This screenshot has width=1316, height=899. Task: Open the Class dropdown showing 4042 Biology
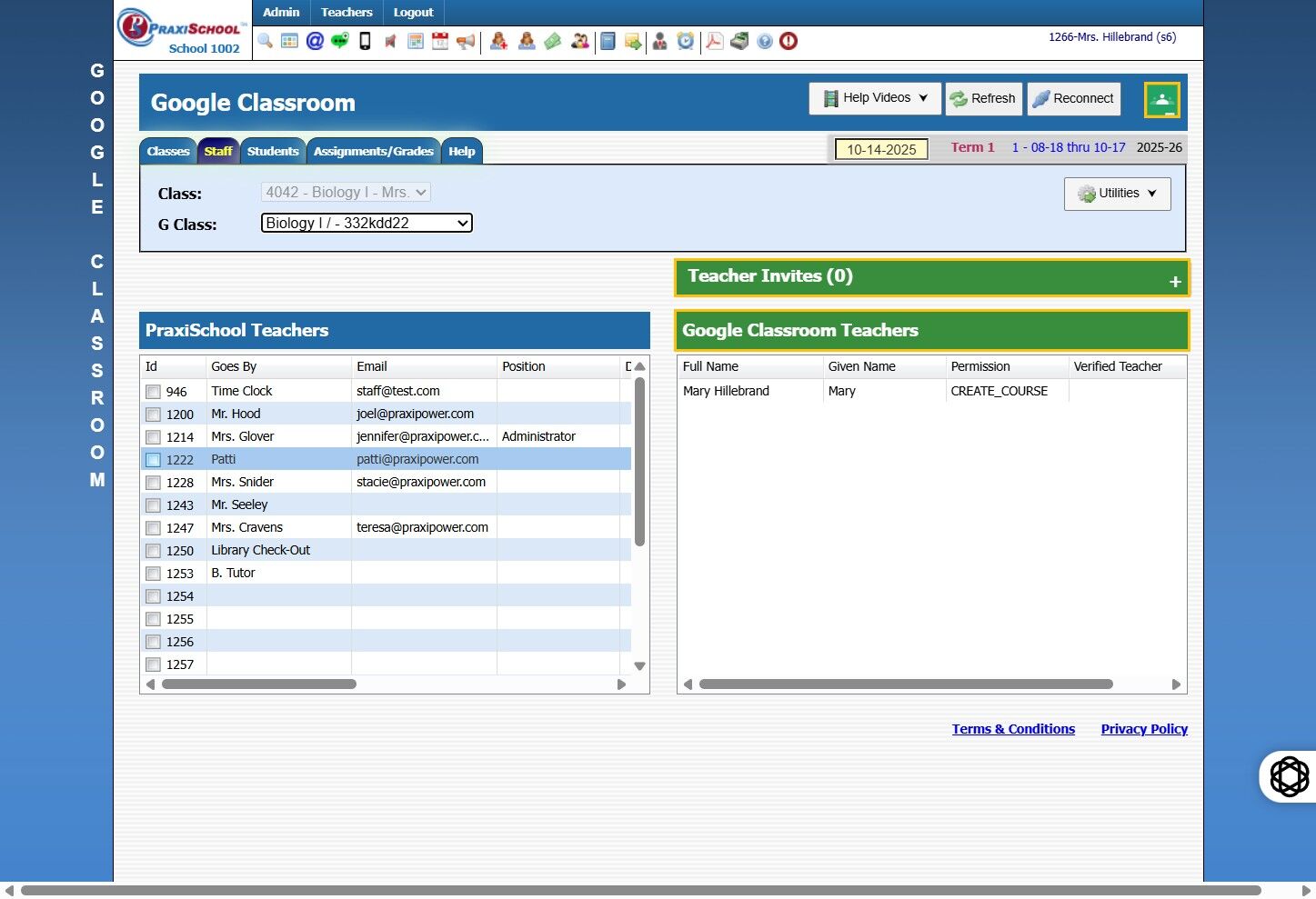point(346,193)
